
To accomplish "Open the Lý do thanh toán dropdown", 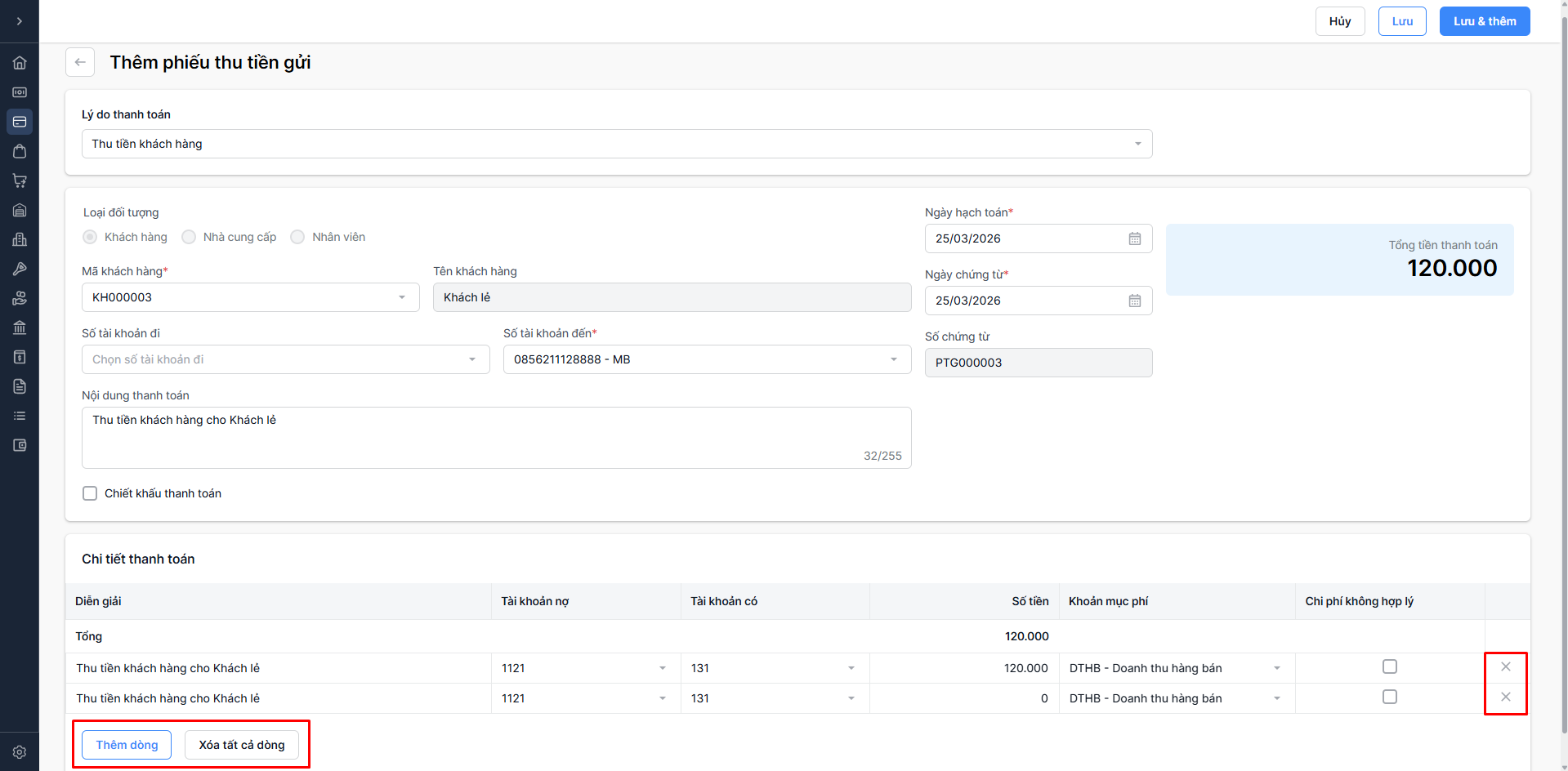I will coord(617,144).
